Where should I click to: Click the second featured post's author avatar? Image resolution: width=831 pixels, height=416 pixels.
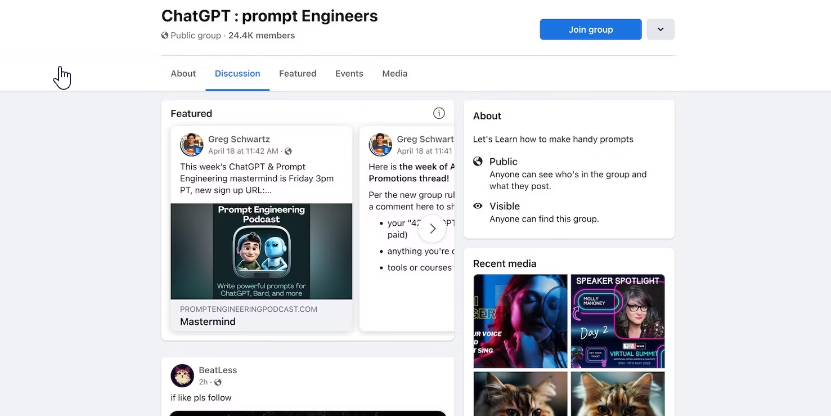pyautogui.click(x=381, y=144)
